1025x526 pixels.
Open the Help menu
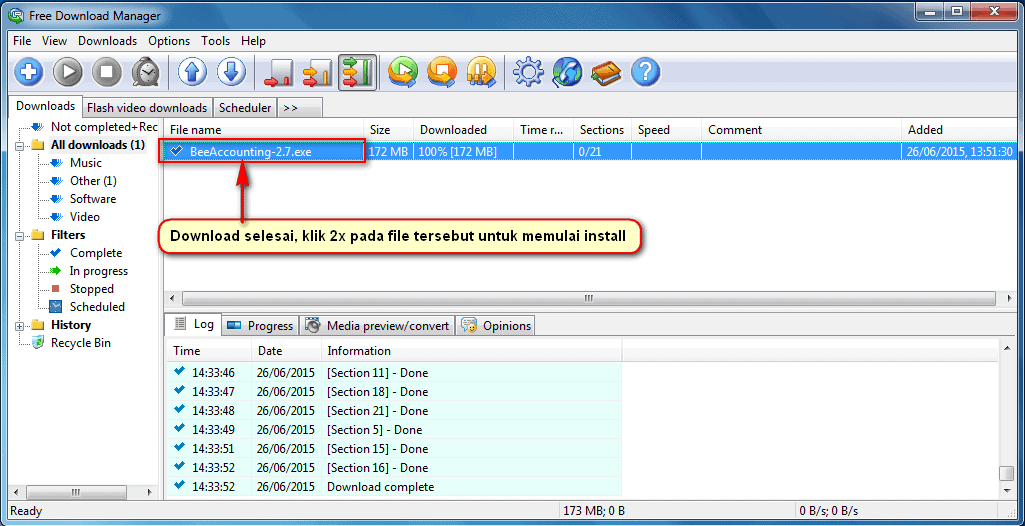pyautogui.click(x=253, y=41)
